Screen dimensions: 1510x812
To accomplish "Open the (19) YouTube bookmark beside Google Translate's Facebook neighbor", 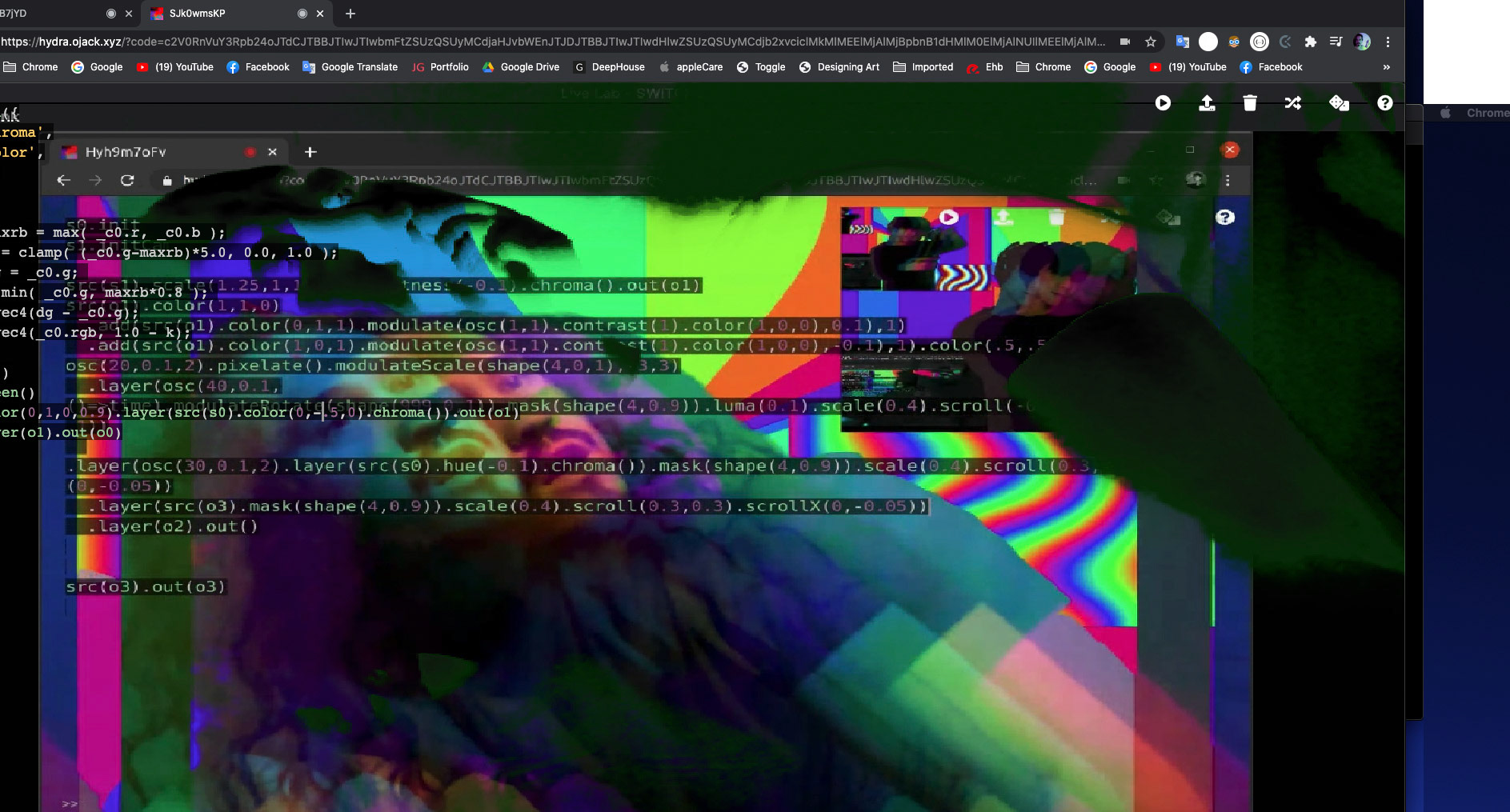I will [174, 67].
